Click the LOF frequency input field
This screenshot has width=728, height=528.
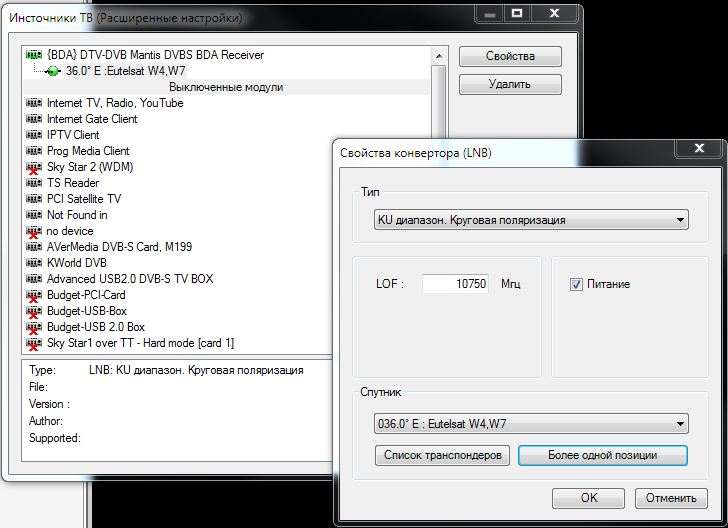click(455, 284)
